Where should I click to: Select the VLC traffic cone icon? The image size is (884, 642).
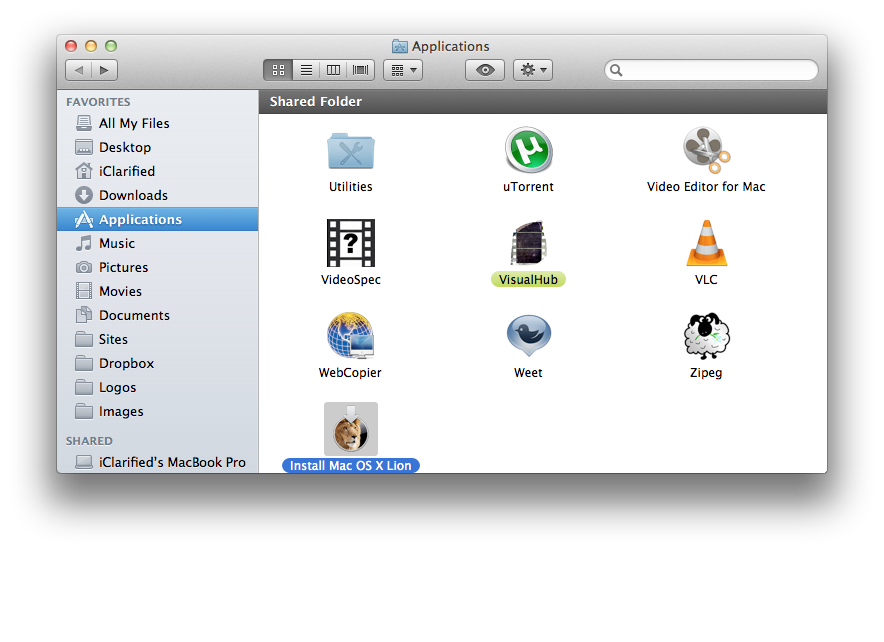706,243
